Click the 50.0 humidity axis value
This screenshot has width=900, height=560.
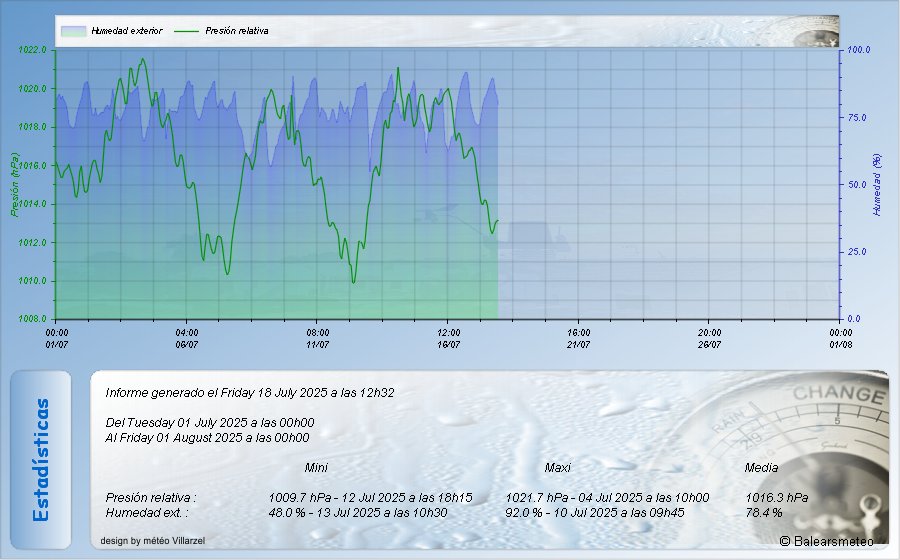(857, 185)
